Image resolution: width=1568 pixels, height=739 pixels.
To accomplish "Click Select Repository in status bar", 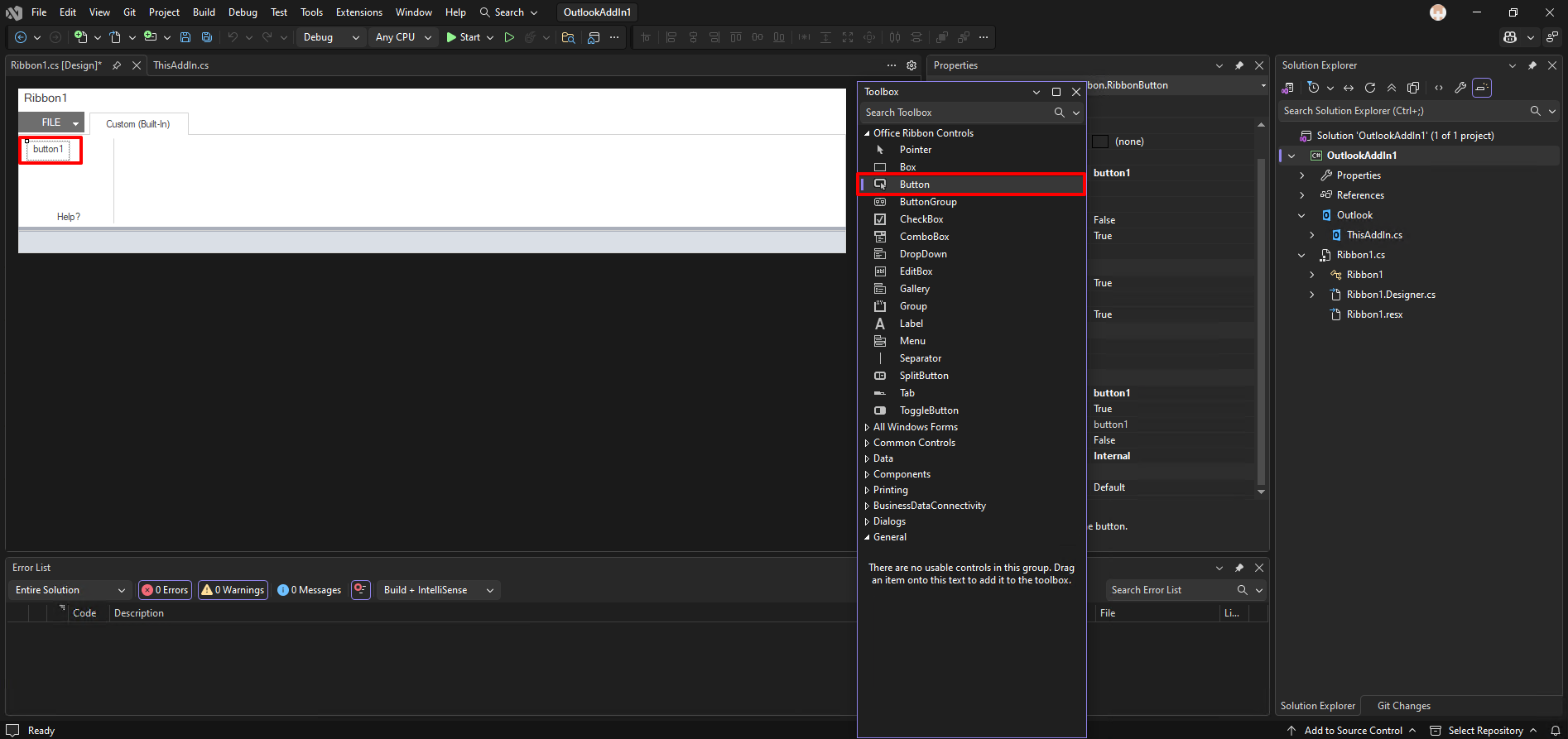I will click(x=1484, y=731).
